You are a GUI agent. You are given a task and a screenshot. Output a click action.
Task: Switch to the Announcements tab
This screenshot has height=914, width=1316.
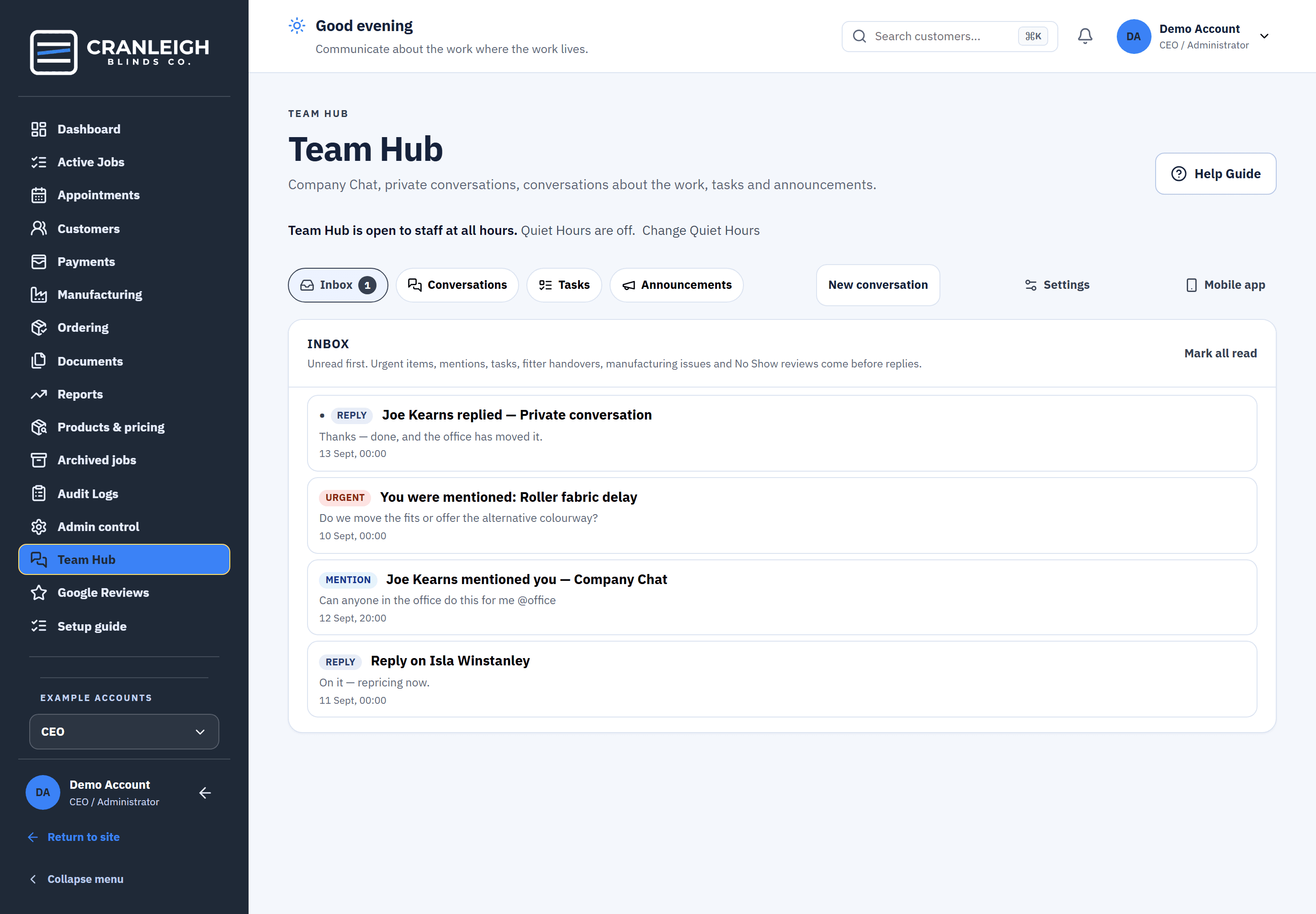click(x=676, y=285)
